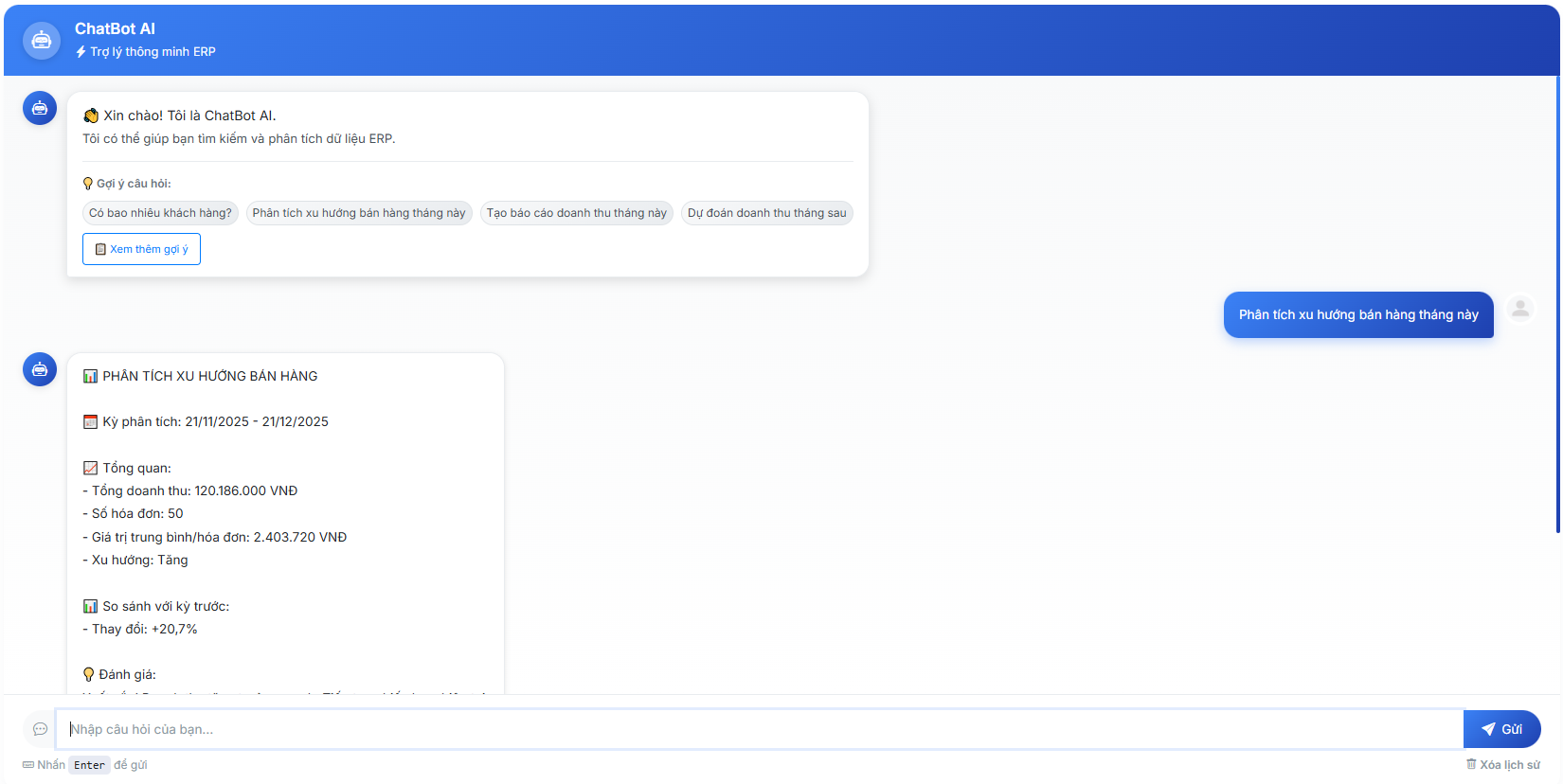Click the chat bubble icon left of input
1563x784 pixels.
[40, 729]
